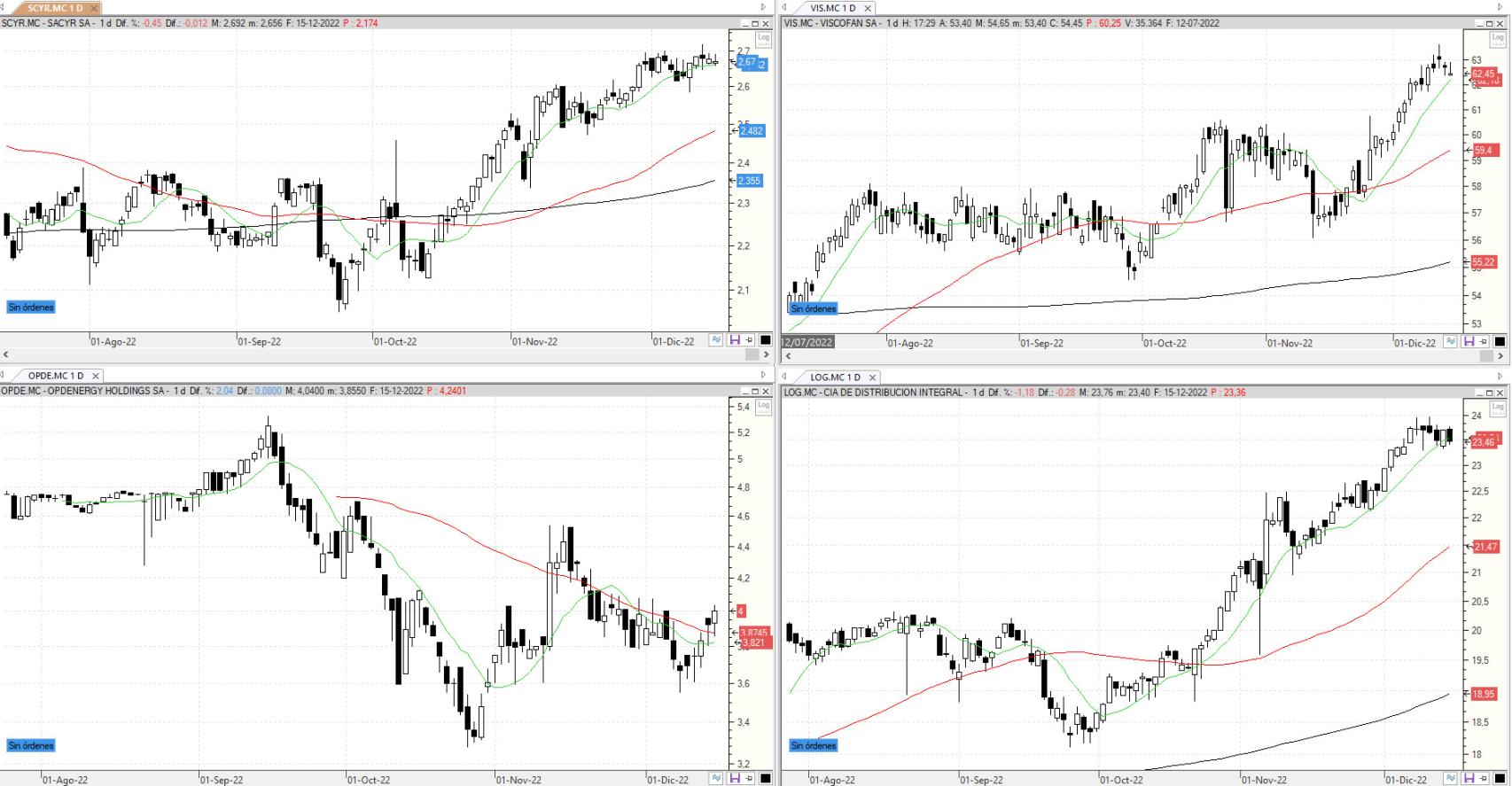1512x786 pixels.
Task: Click right scroll arrow under SACYR chart
Action: 766,354
